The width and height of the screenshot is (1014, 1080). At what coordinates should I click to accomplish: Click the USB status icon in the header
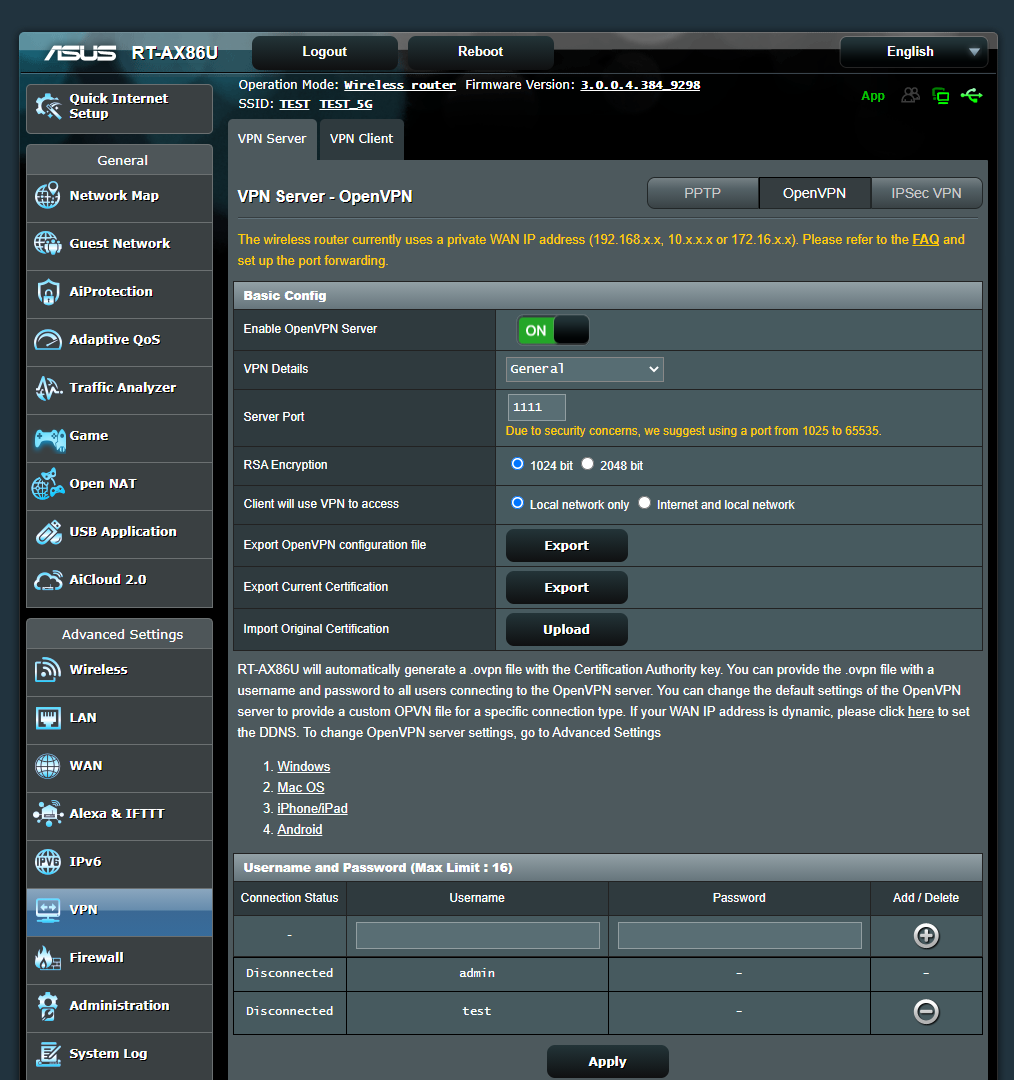tap(971, 95)
